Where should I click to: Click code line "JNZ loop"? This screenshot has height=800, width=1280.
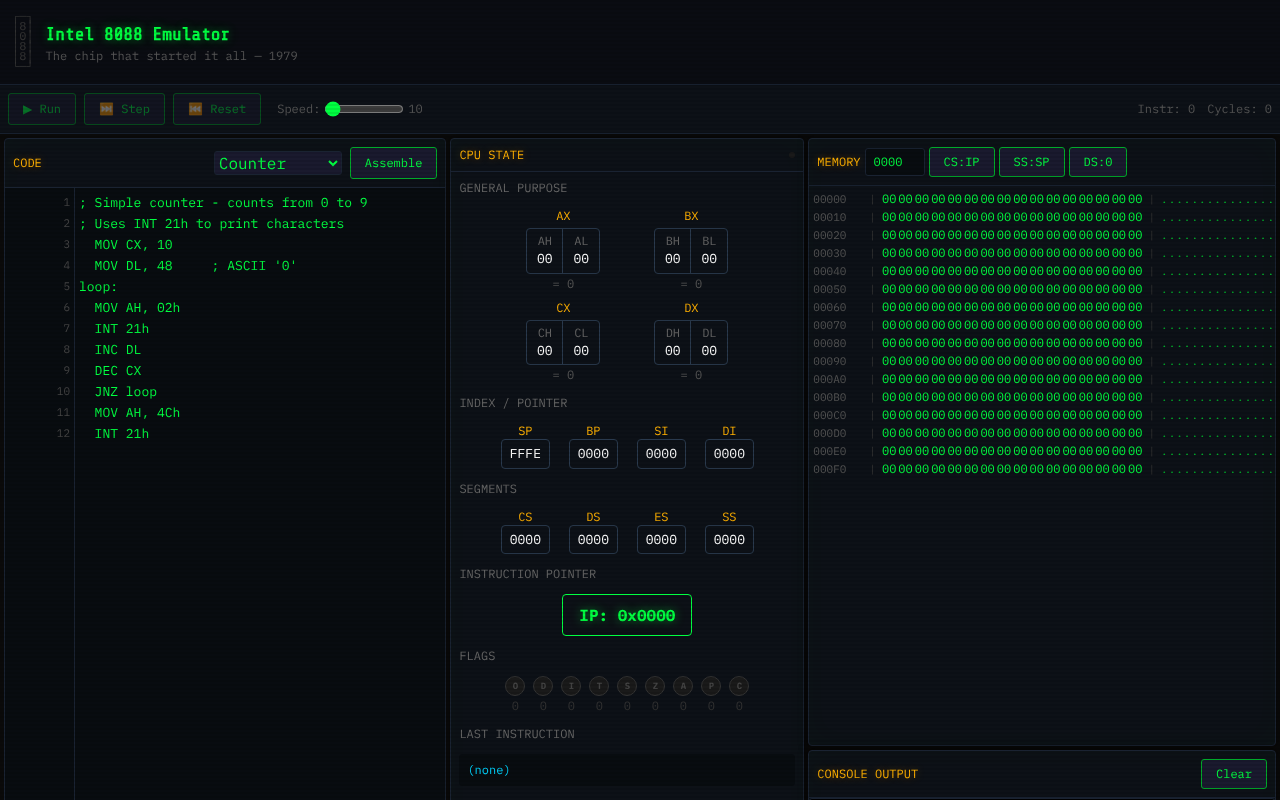tap(126, 392)
